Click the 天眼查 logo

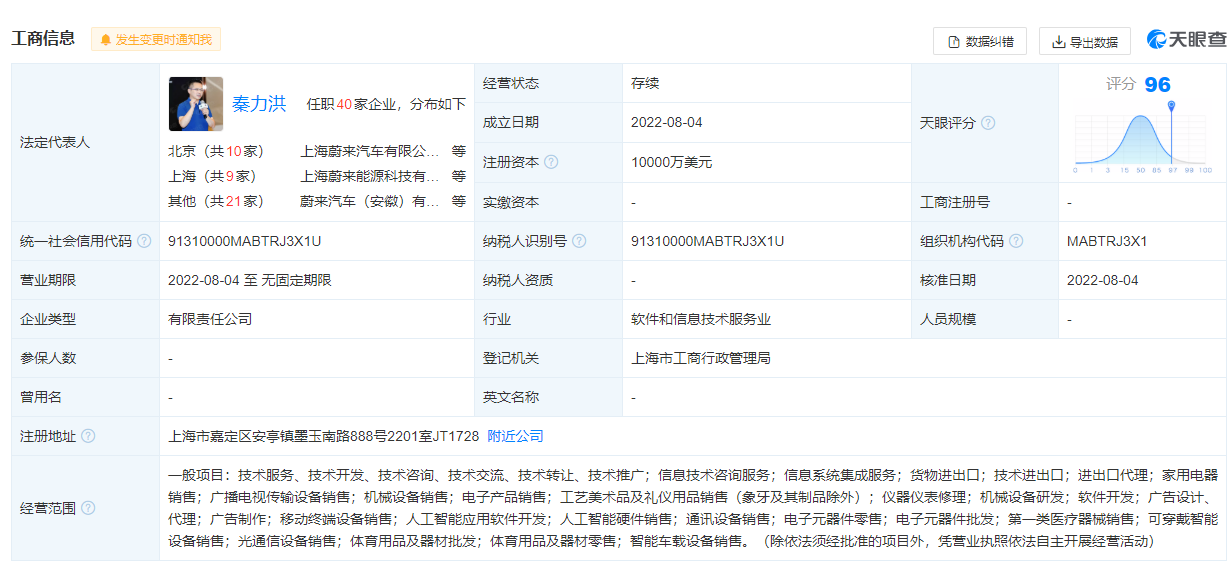point(1186,40)
